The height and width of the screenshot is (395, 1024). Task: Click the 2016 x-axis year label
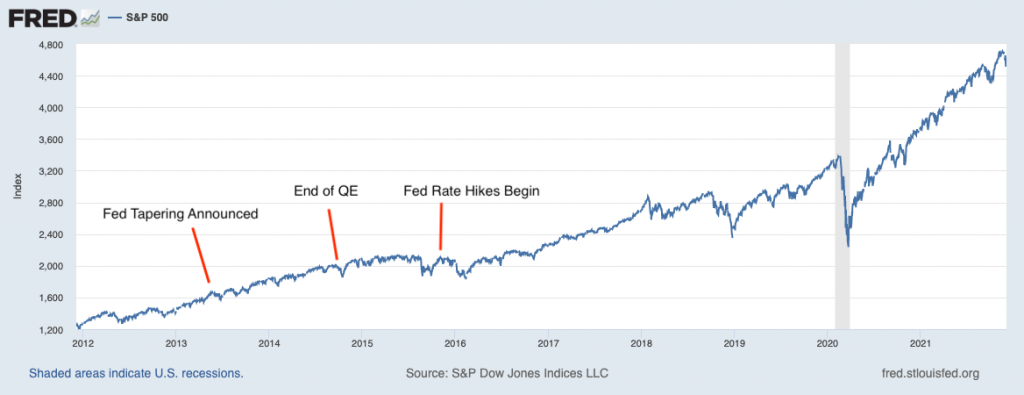click(x=454, y=341)
